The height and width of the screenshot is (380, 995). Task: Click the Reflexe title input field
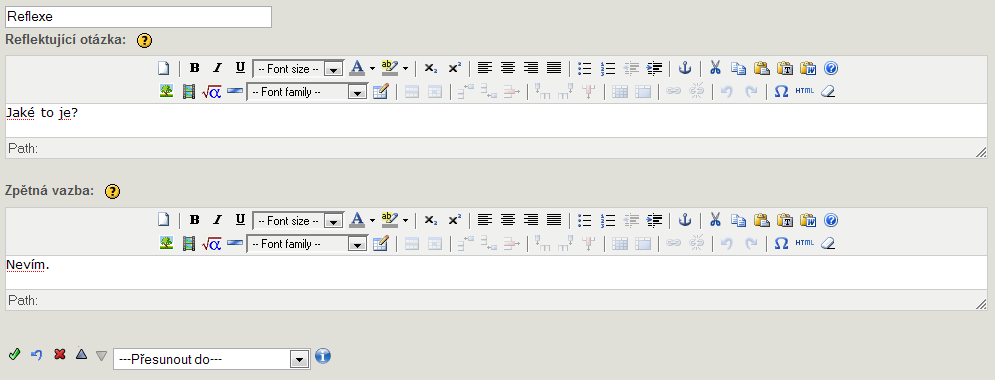[x=138, y=17]
